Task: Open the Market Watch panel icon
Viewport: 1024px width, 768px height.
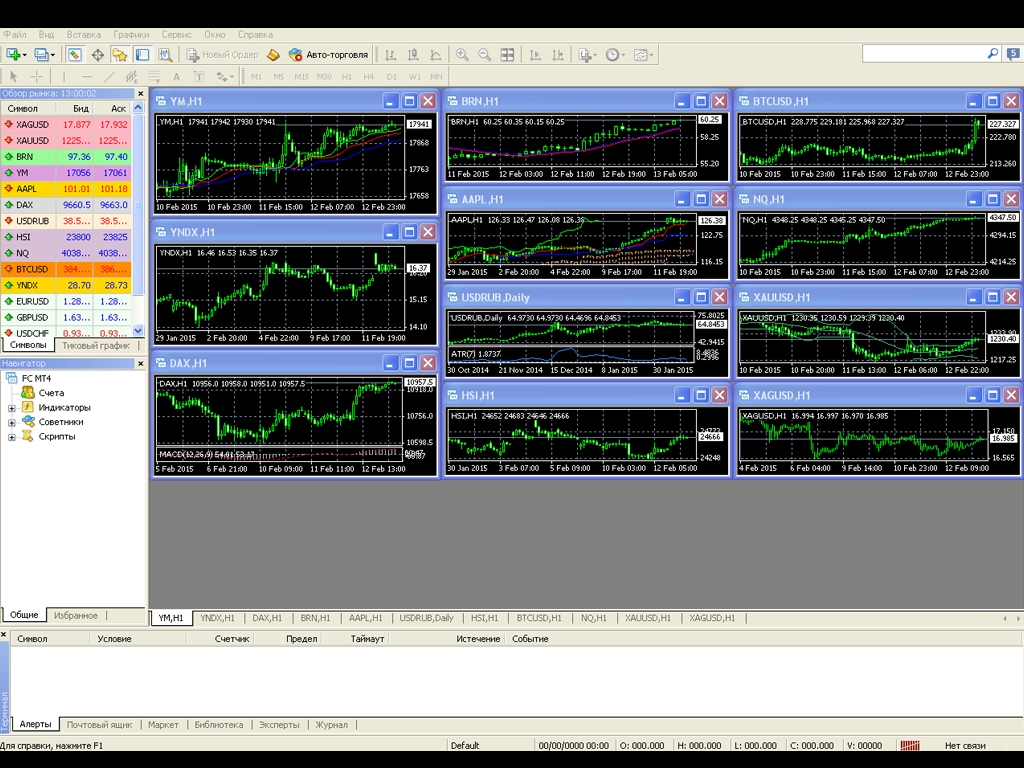Action: [x=75, y=55]
